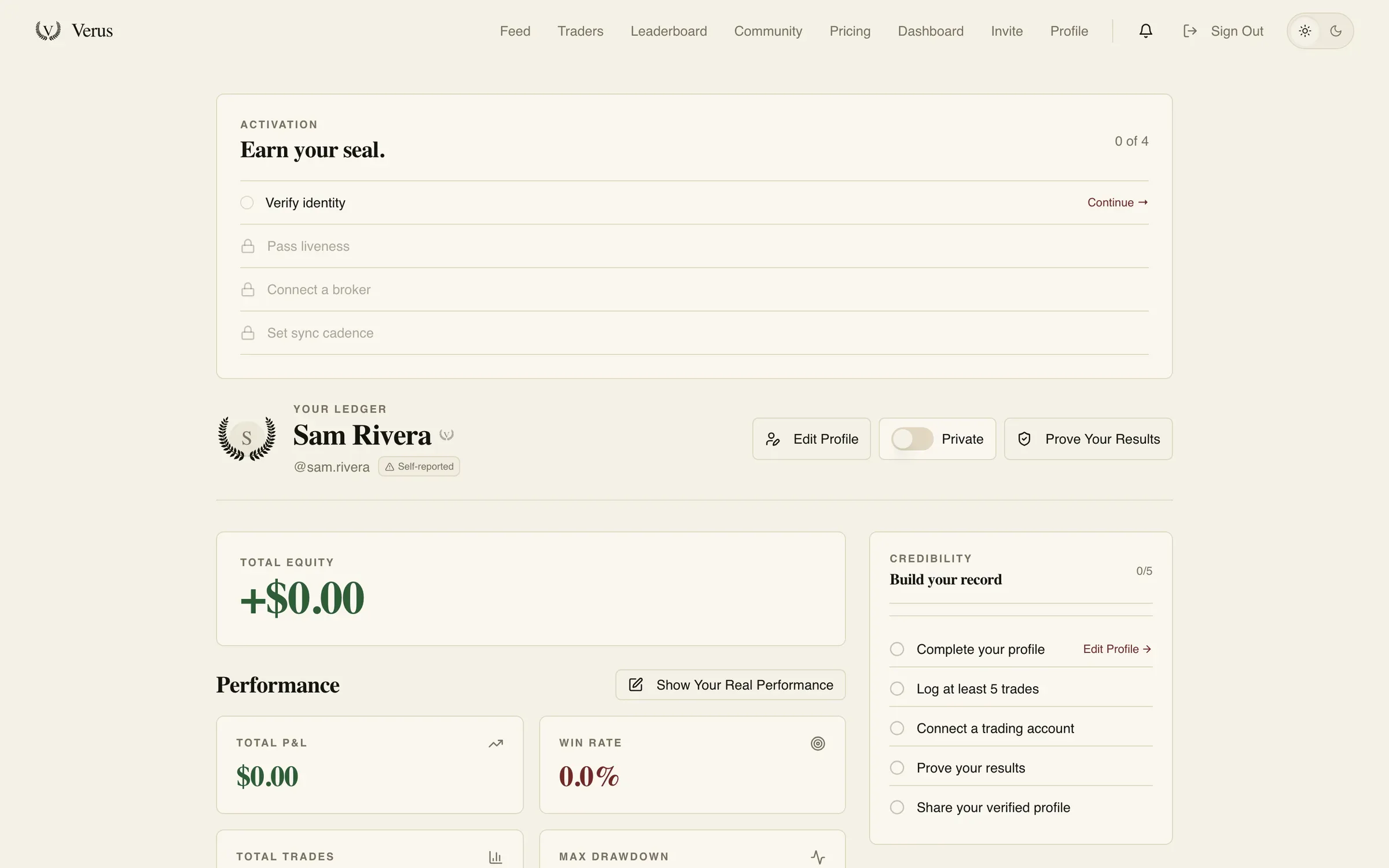Viewport: 1389px width, 868px height.
Task: Click the Prove Your Results button
Action: [1088, 439]
